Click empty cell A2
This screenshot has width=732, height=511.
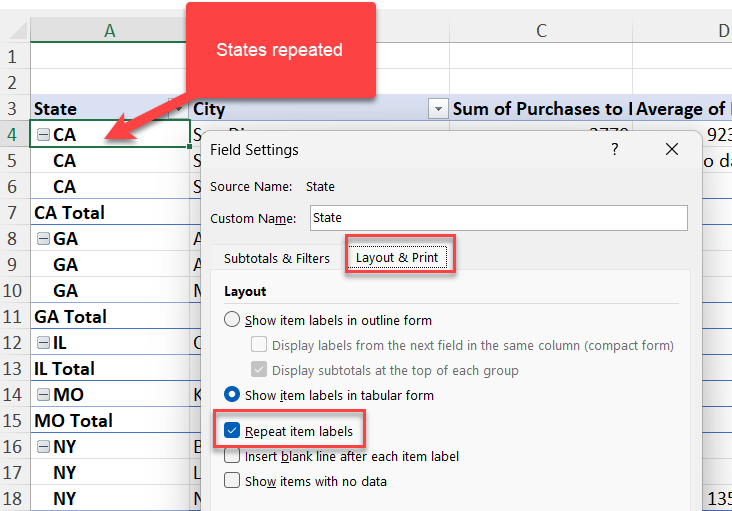(x=110, y=83)
